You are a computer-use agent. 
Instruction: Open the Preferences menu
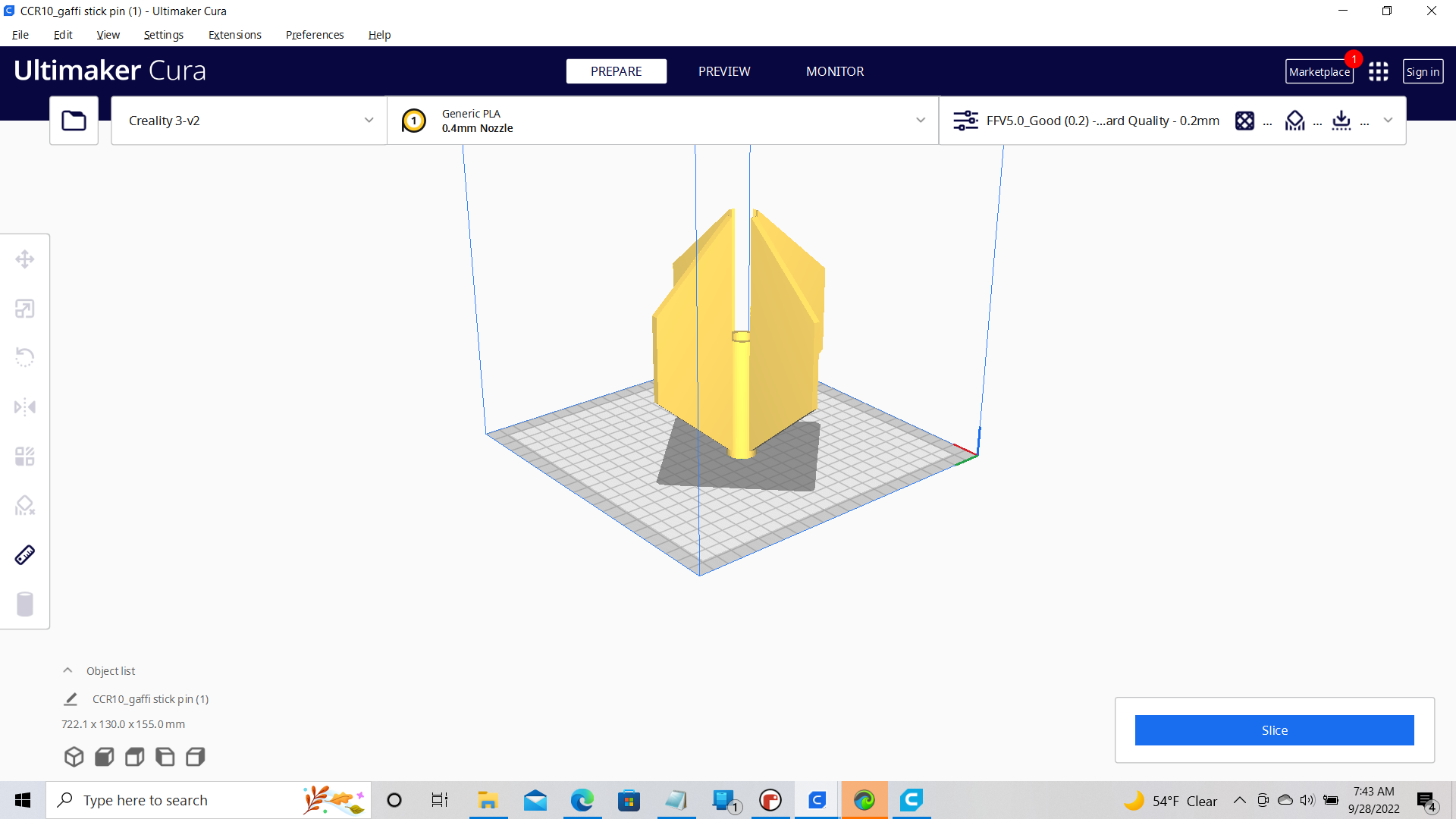(315, 35)
